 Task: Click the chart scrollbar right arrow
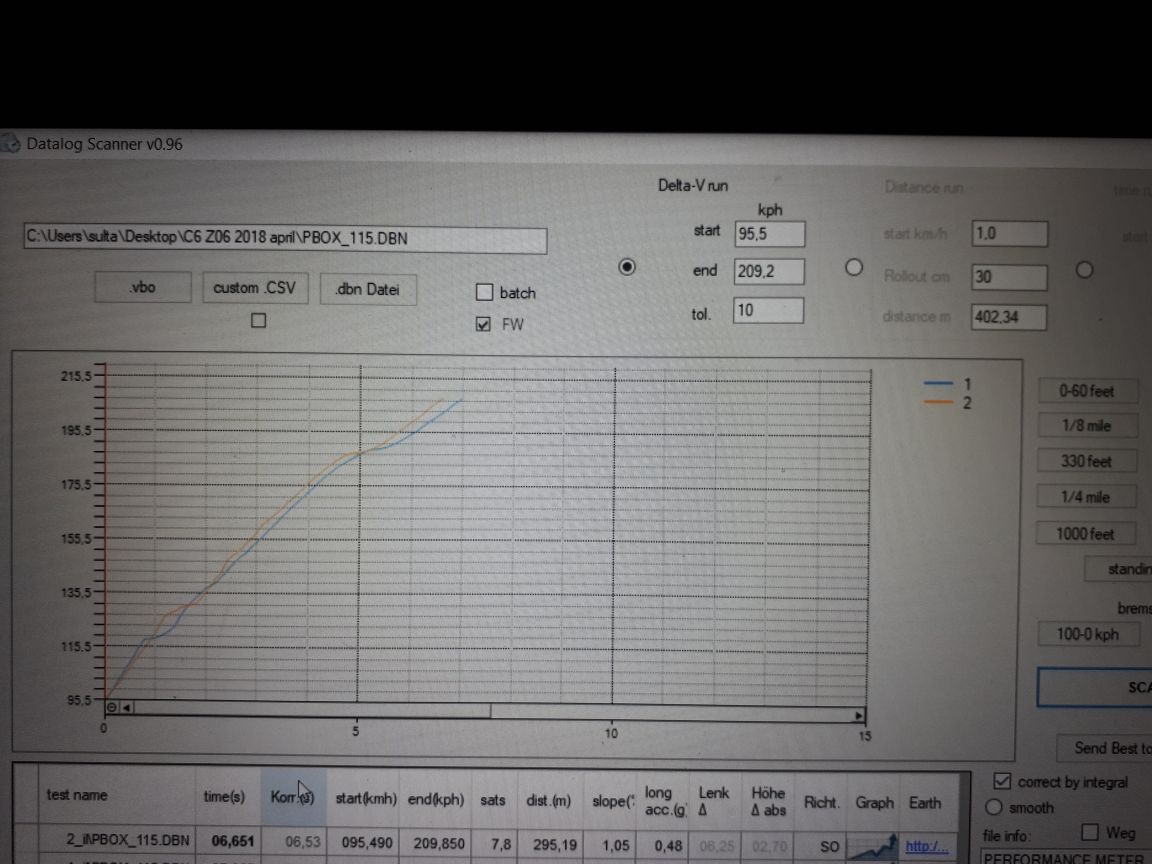tap(858, 716)
